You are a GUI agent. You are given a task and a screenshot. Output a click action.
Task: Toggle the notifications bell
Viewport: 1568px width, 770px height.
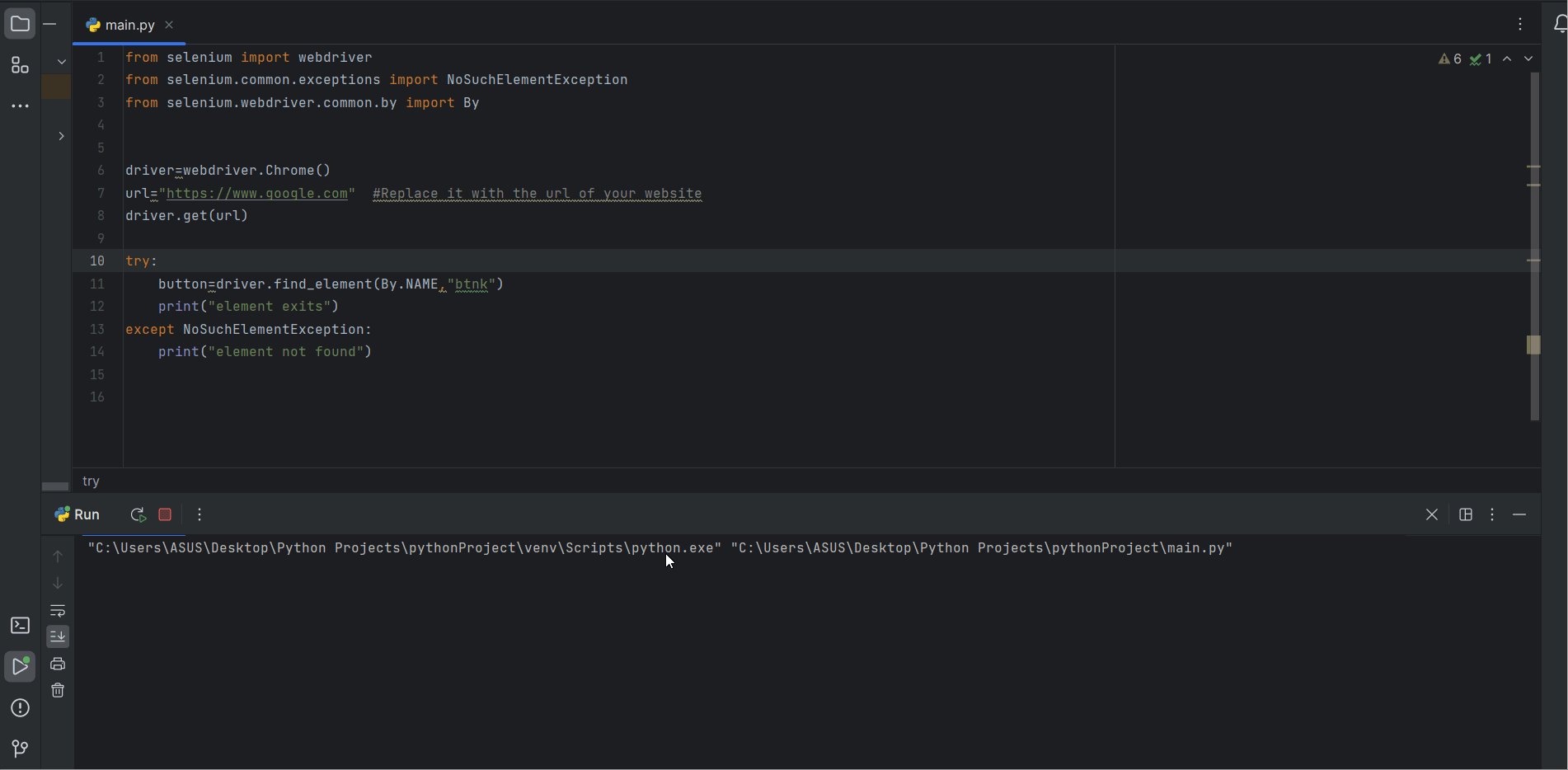click(x=1561, y=24)
